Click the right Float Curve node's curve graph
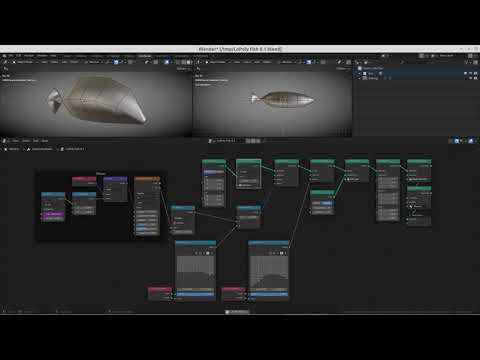 coord(269,271)
